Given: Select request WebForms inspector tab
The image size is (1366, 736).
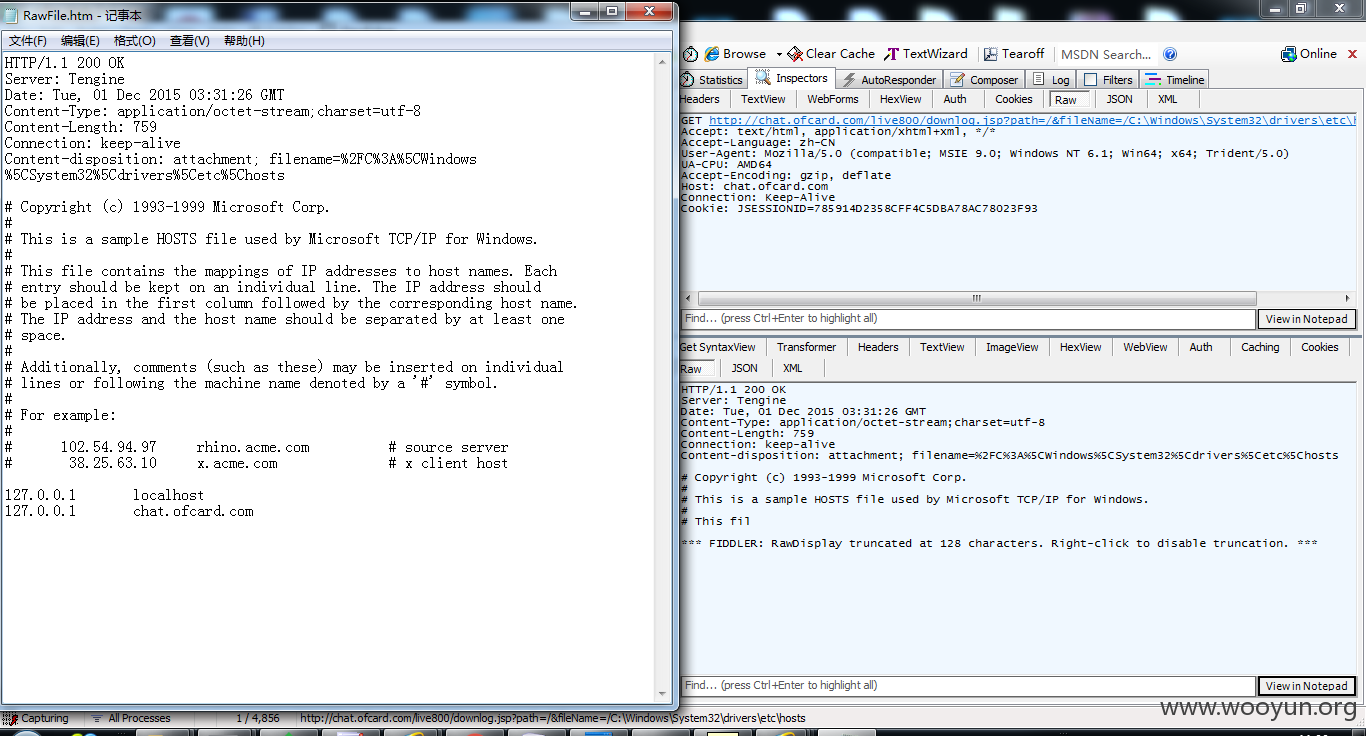Looking at the screenshot, I should [x=833, y=99].
